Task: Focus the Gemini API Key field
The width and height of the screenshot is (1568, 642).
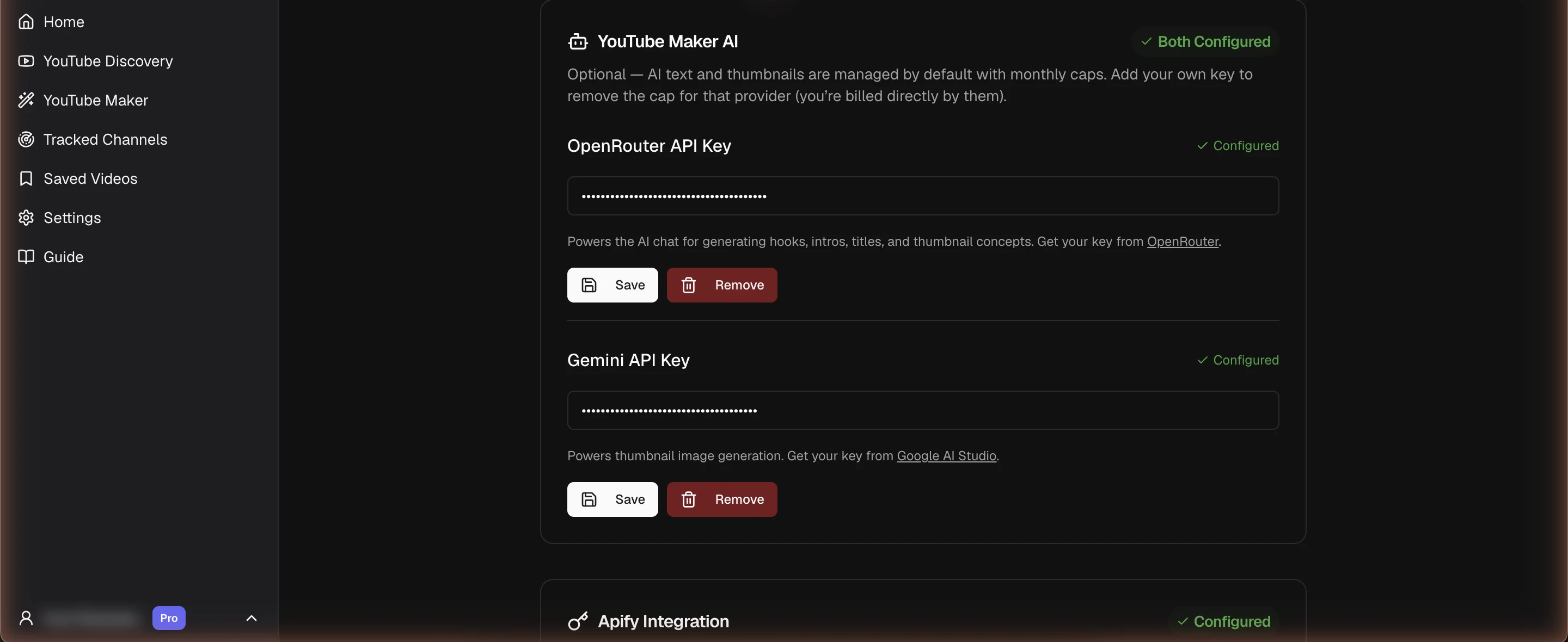Action: pos(923,410)
